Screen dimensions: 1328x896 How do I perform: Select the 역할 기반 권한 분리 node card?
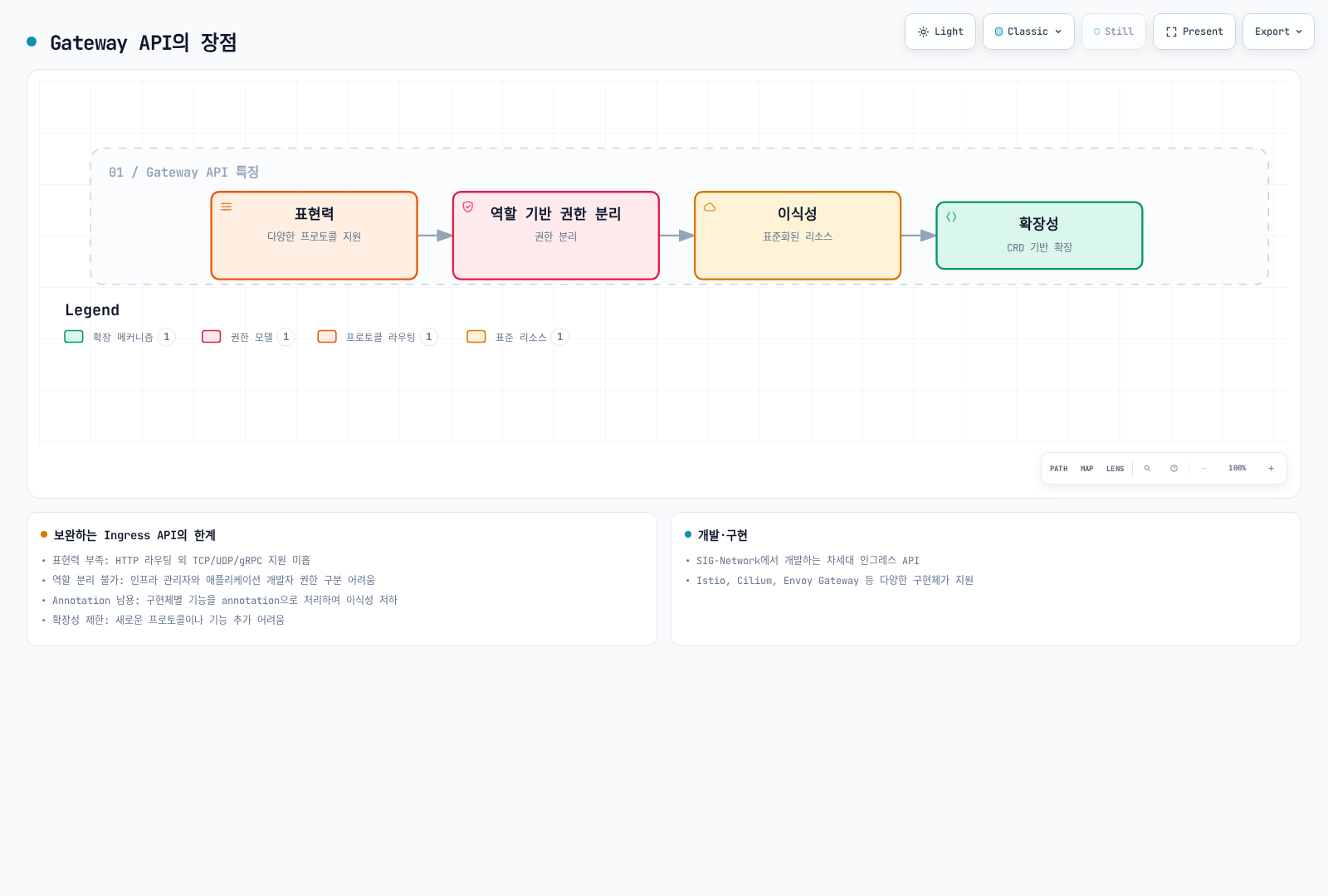pos(556,236)
